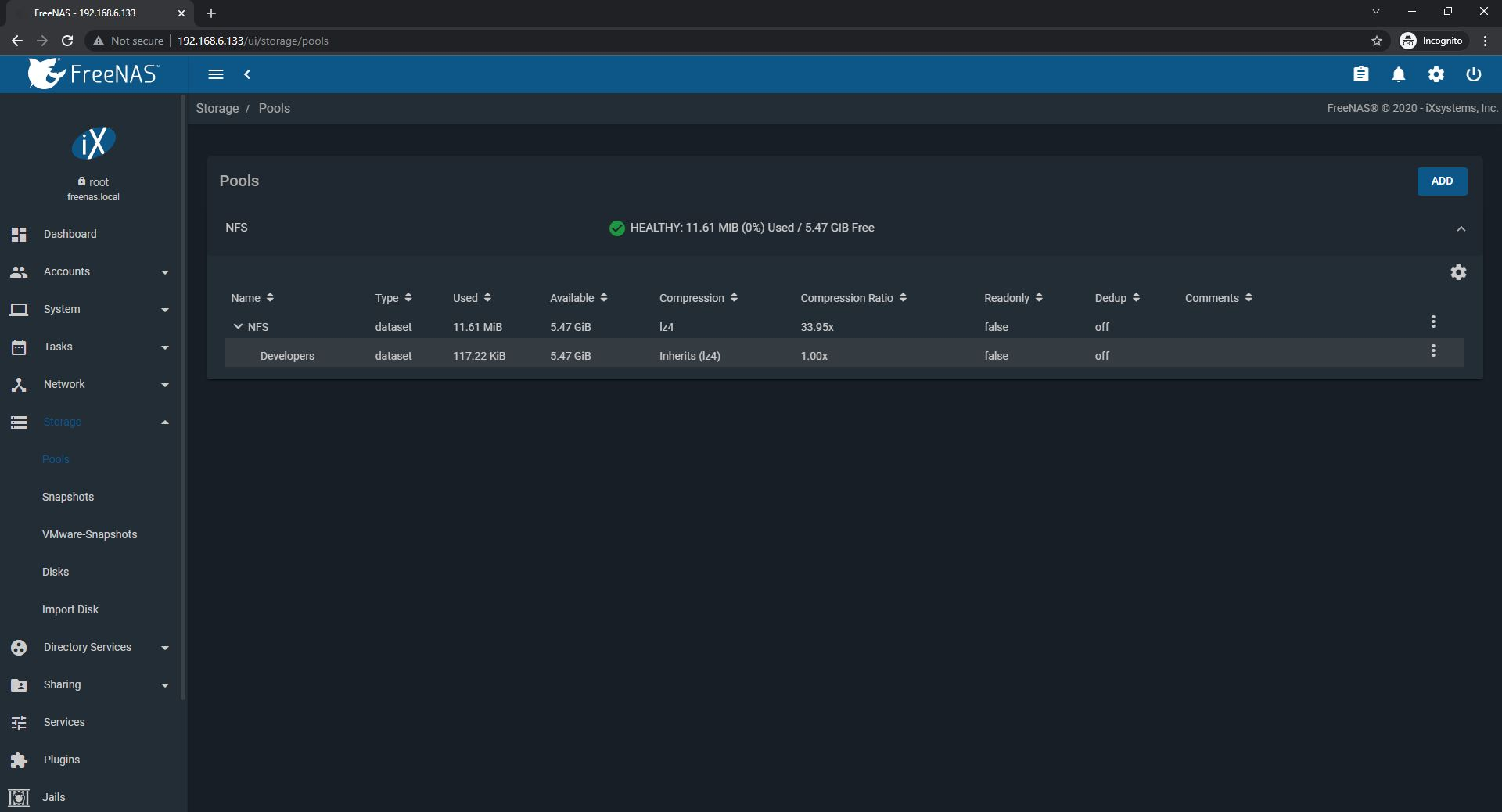Click the Jails icon in sidebar
The height and width of the screenshot is (812, 1502).
click(19, 797)
